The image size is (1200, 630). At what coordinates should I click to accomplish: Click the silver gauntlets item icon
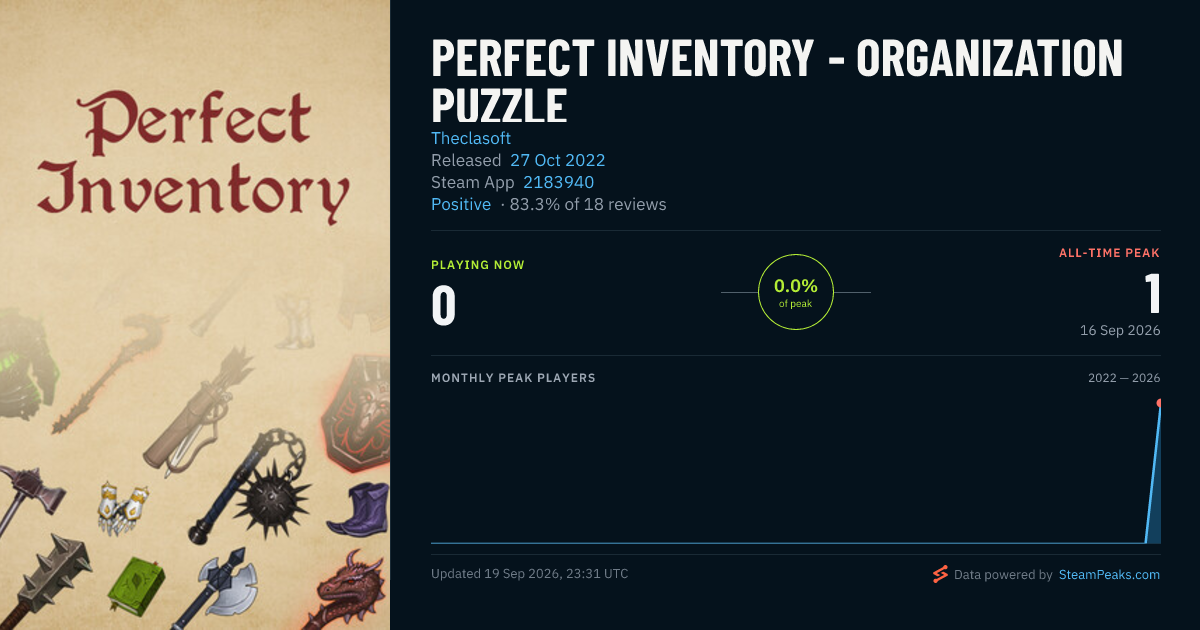(x=123, y=508)
